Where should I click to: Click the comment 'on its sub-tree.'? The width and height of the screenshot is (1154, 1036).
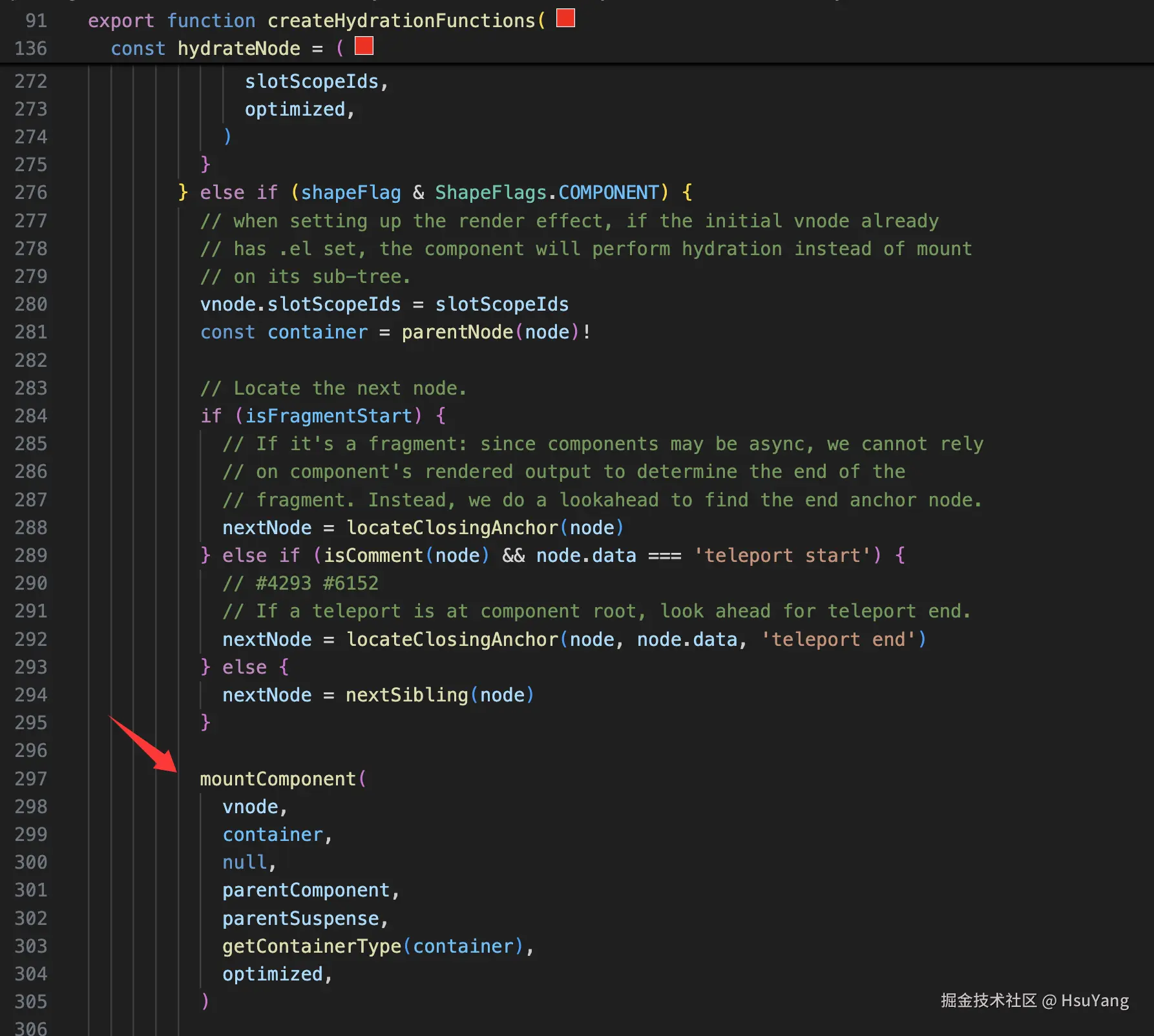[x=306, y=276]
